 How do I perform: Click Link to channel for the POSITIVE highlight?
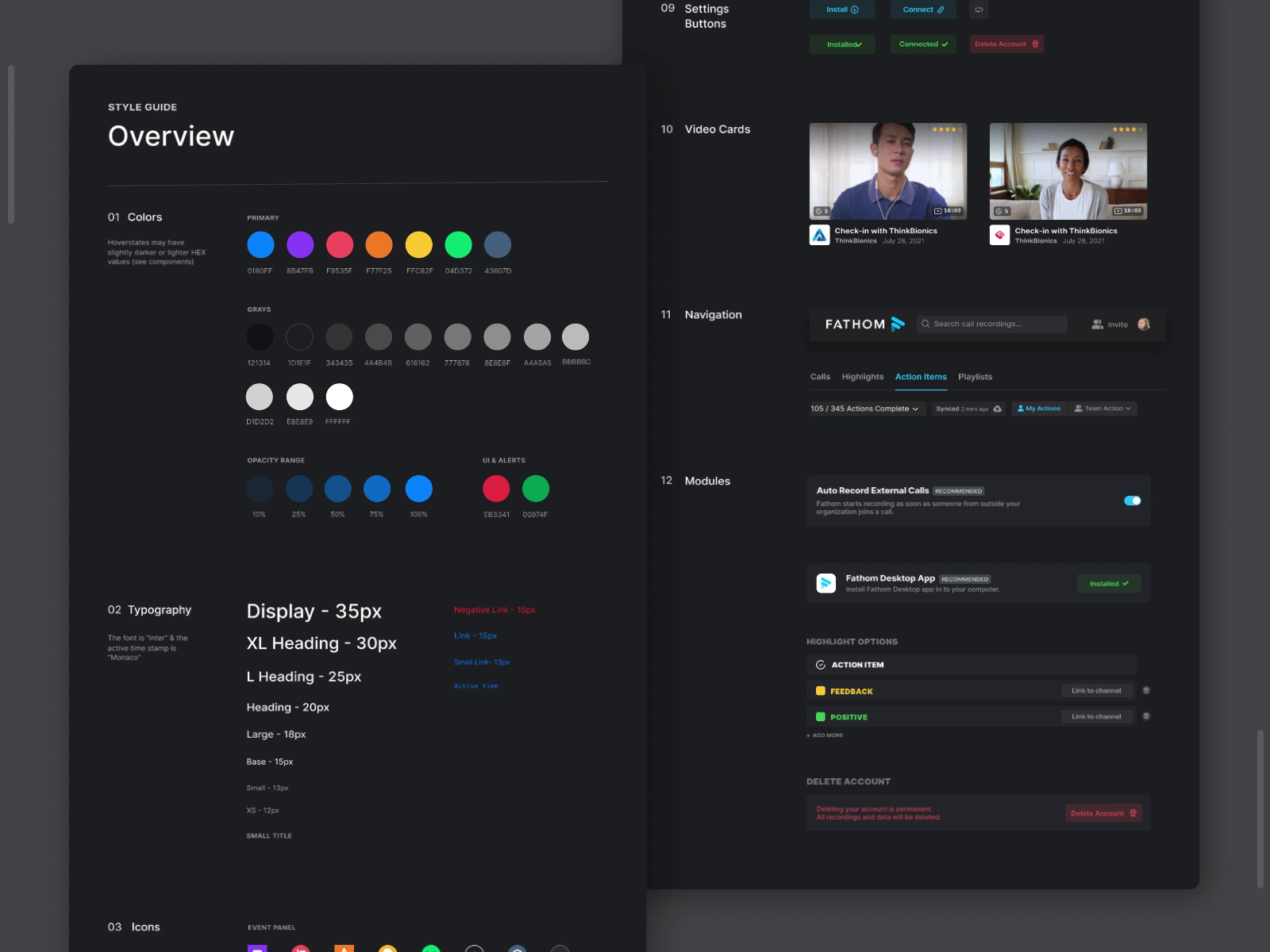point(1096,716)
